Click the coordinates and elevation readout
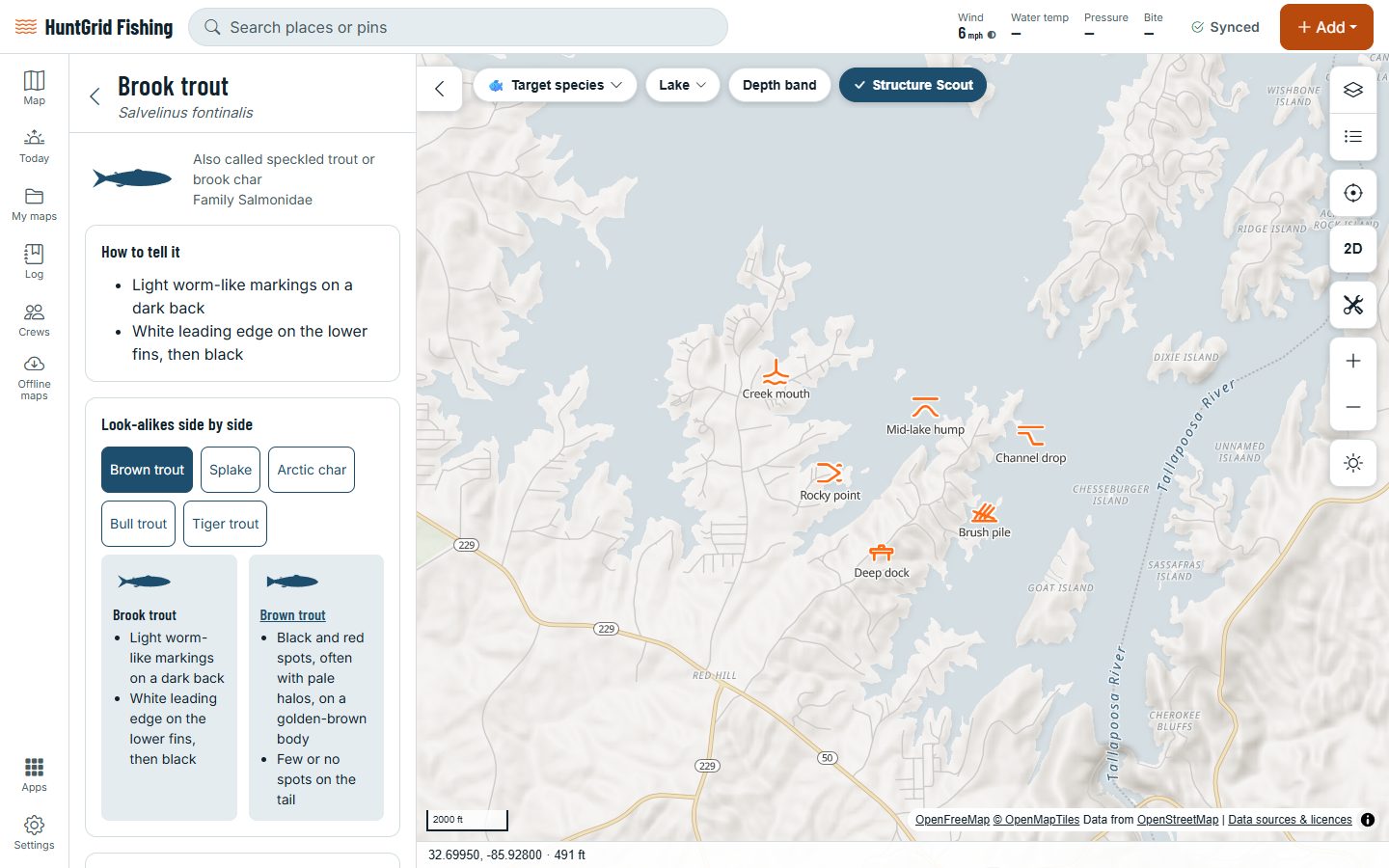The width and height of the screenshot is (1389, 868). 506,854
